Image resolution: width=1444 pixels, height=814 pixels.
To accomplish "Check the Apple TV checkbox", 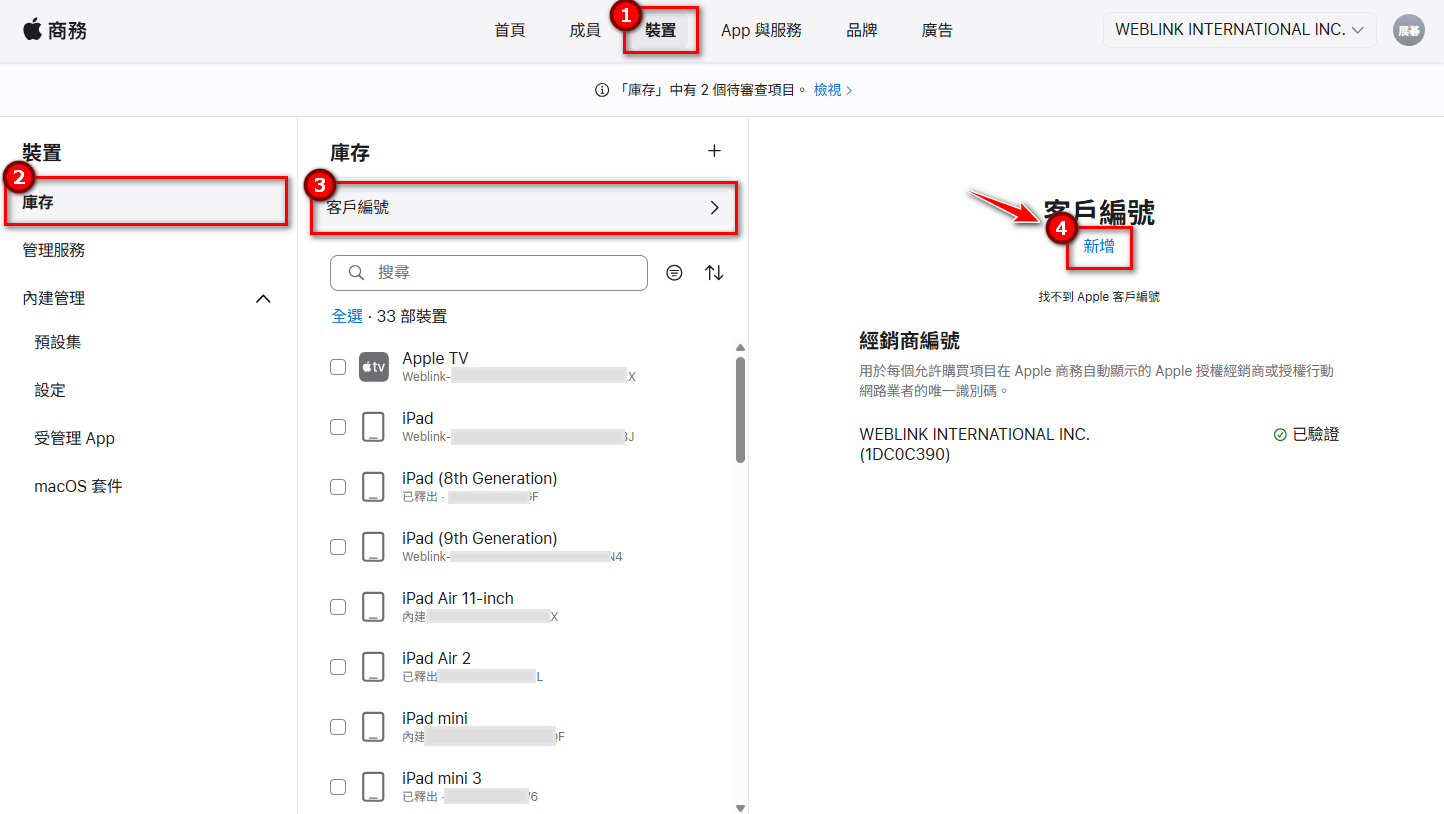I will click(338, 367).
